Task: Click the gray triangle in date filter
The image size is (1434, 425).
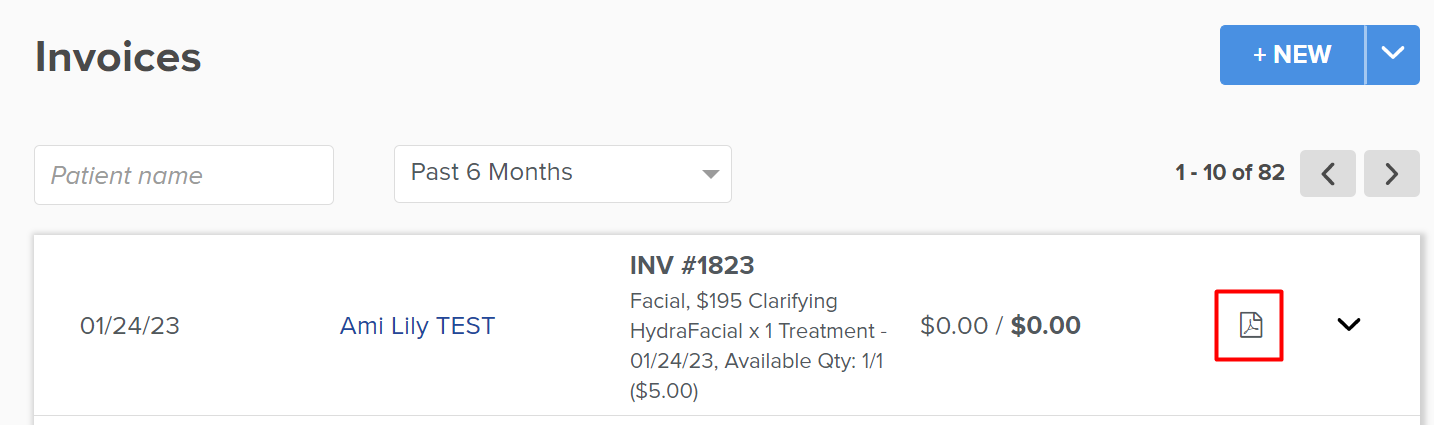Action: [x=710, y=174]
